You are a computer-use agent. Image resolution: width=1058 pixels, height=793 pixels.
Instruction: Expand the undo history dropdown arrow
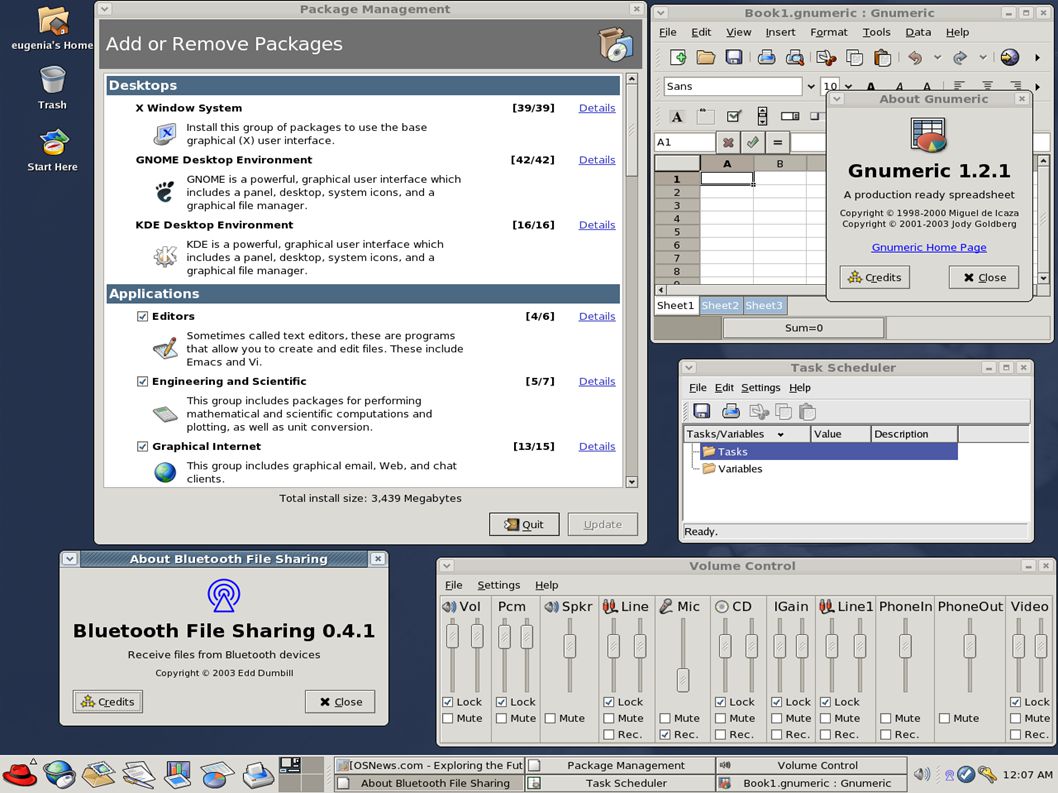(937, 57)
